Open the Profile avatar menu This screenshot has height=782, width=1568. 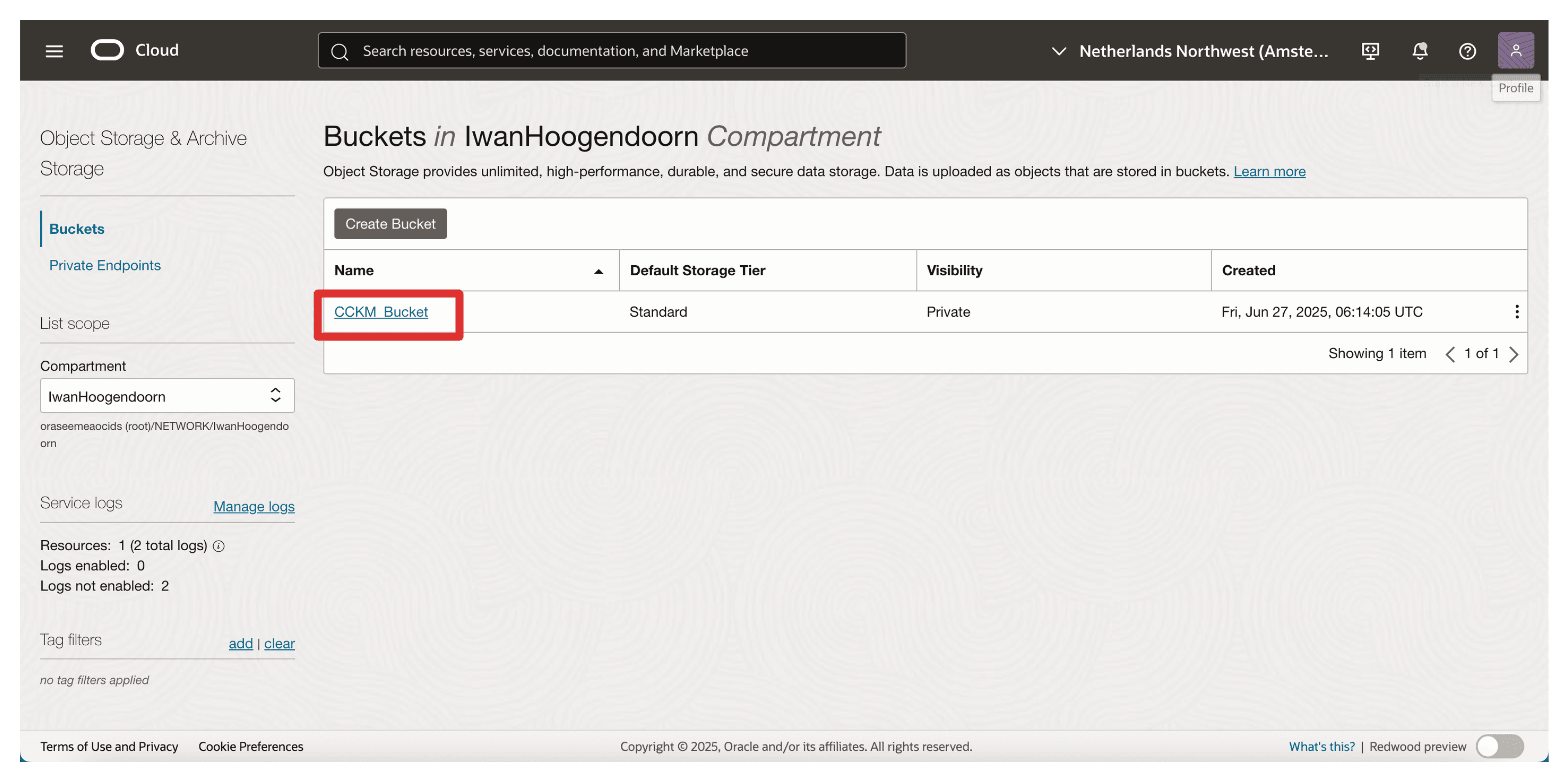click(1516, 50)
